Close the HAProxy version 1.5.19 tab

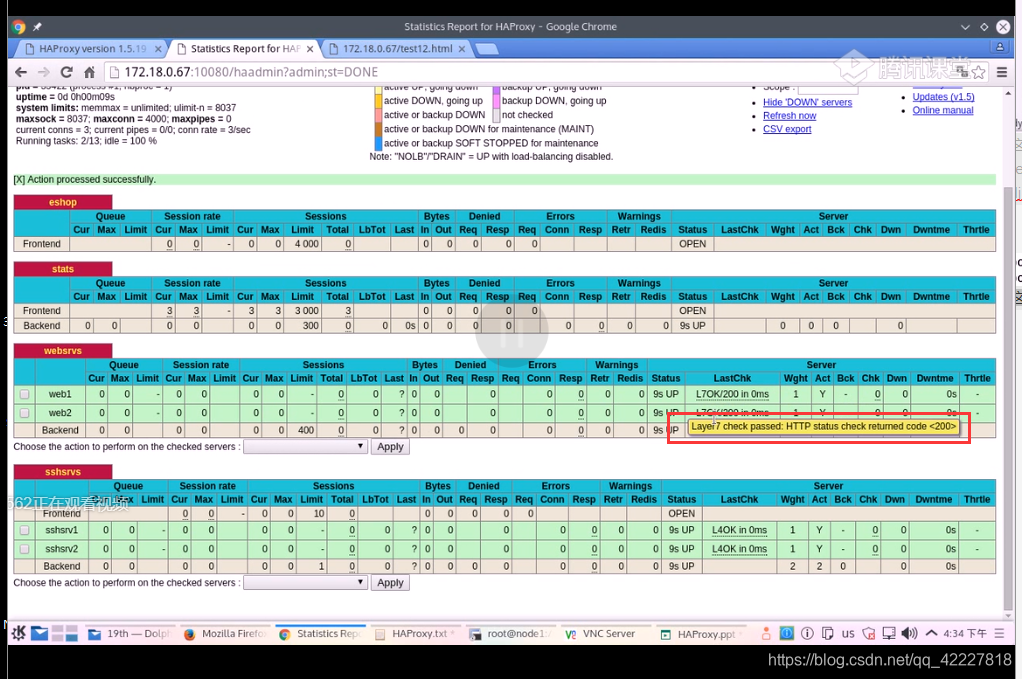[158, 49]
